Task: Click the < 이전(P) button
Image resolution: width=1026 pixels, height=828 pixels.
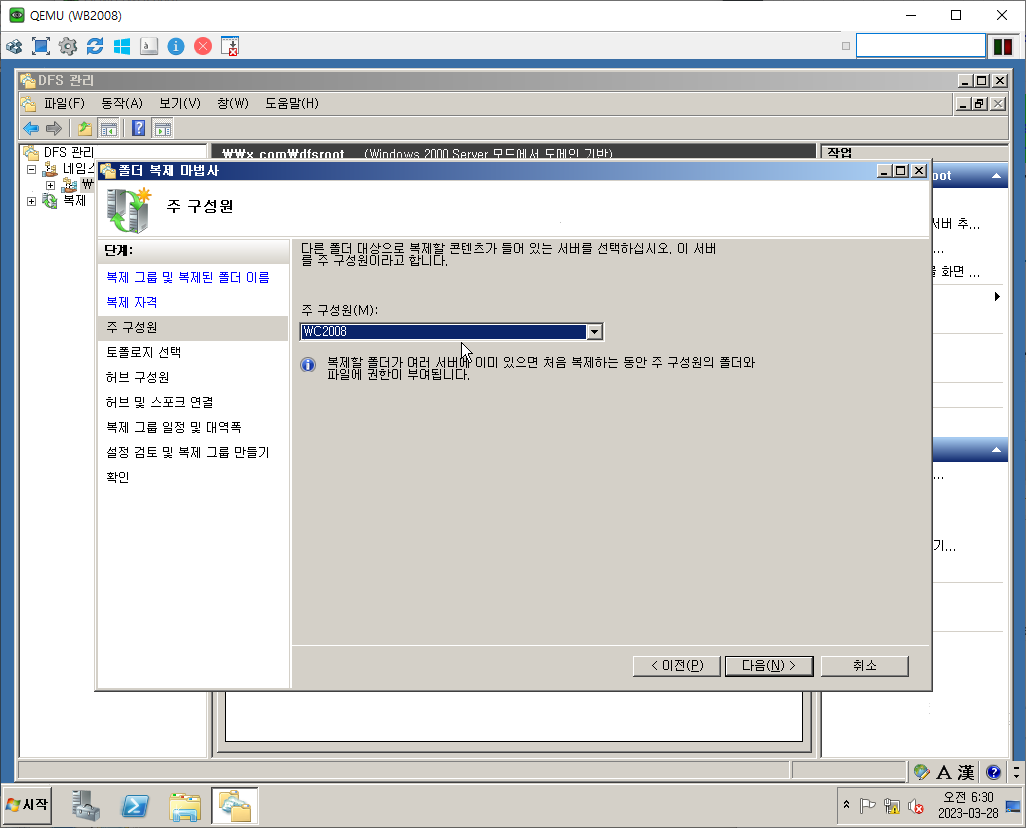Action: [677, 666]
